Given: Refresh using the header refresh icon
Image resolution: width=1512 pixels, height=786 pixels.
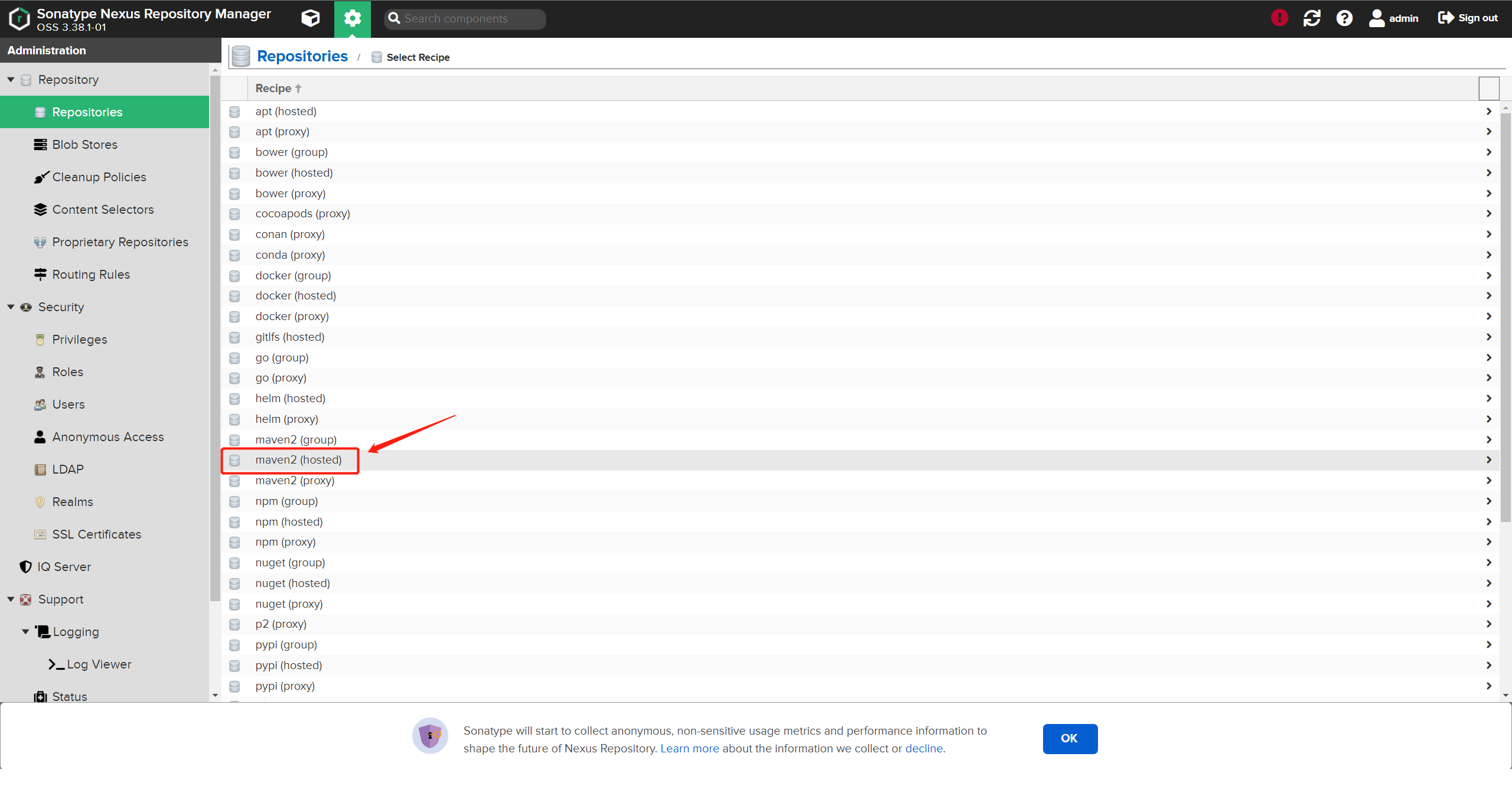Looking at the screenshot, I should [1312, 18].
